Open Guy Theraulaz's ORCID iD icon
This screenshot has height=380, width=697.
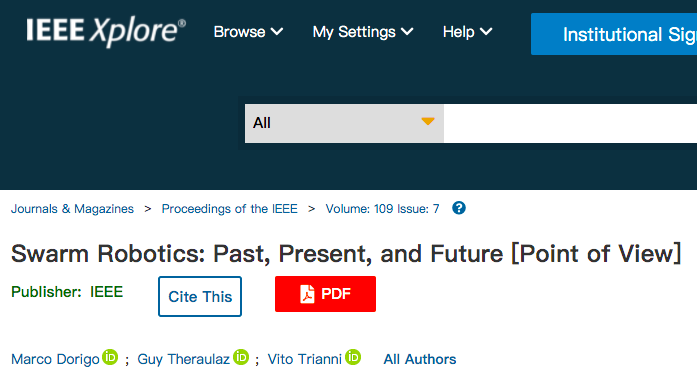click(x=241, y=357)
